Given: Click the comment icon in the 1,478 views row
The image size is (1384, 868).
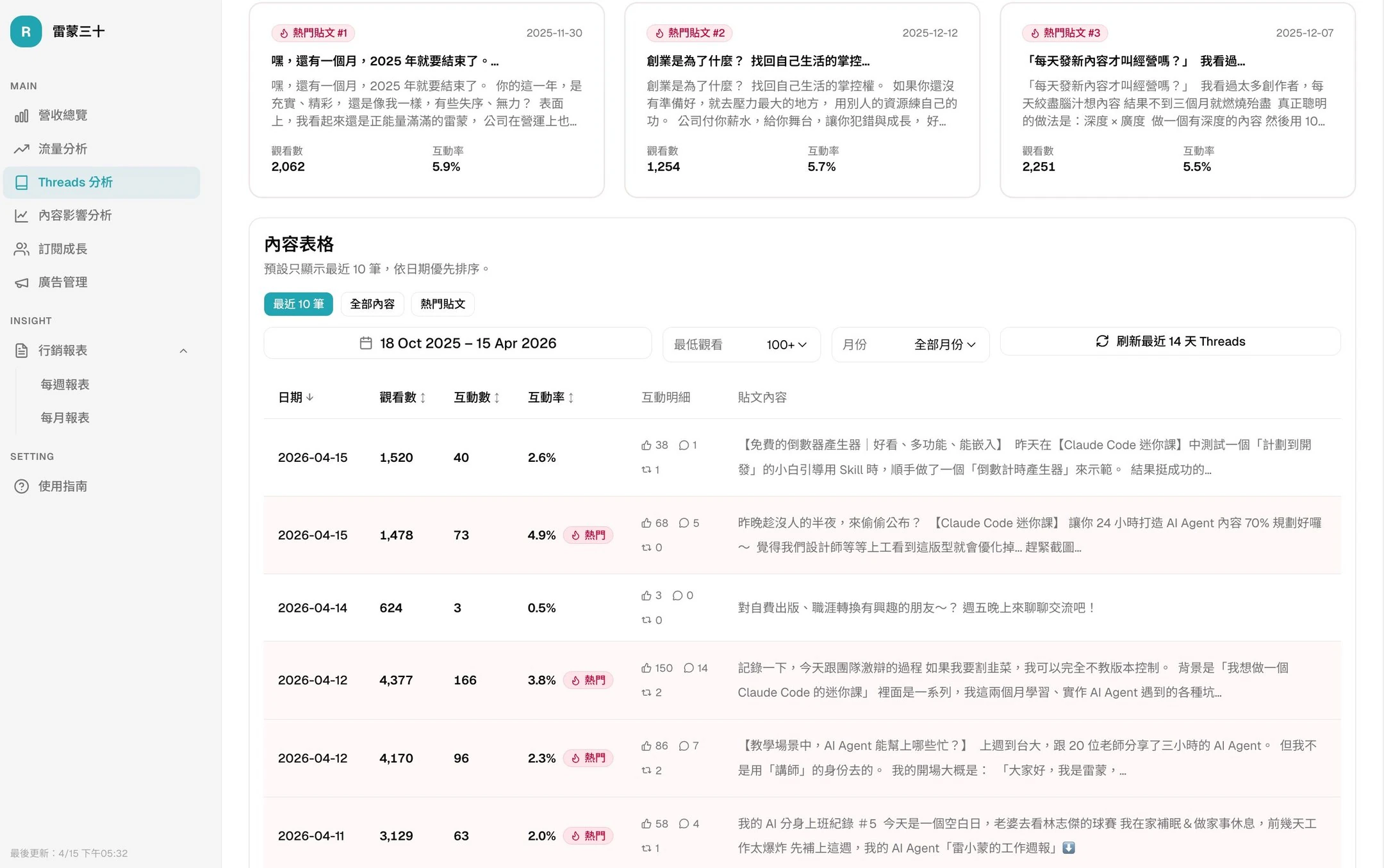Looking at the screenshot, I should point(684,523).
